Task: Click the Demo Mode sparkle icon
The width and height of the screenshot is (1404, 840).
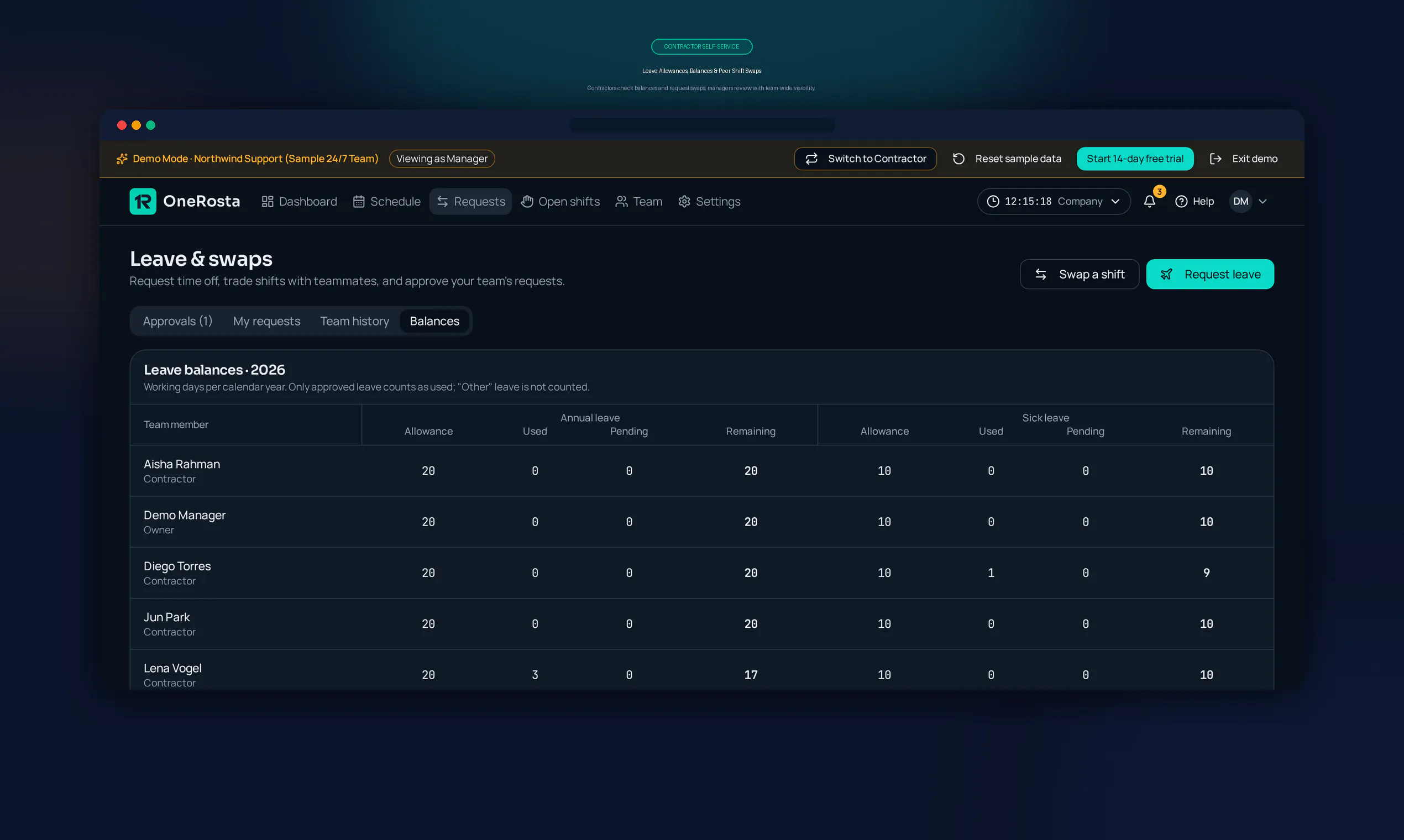Action: [122, 159]
